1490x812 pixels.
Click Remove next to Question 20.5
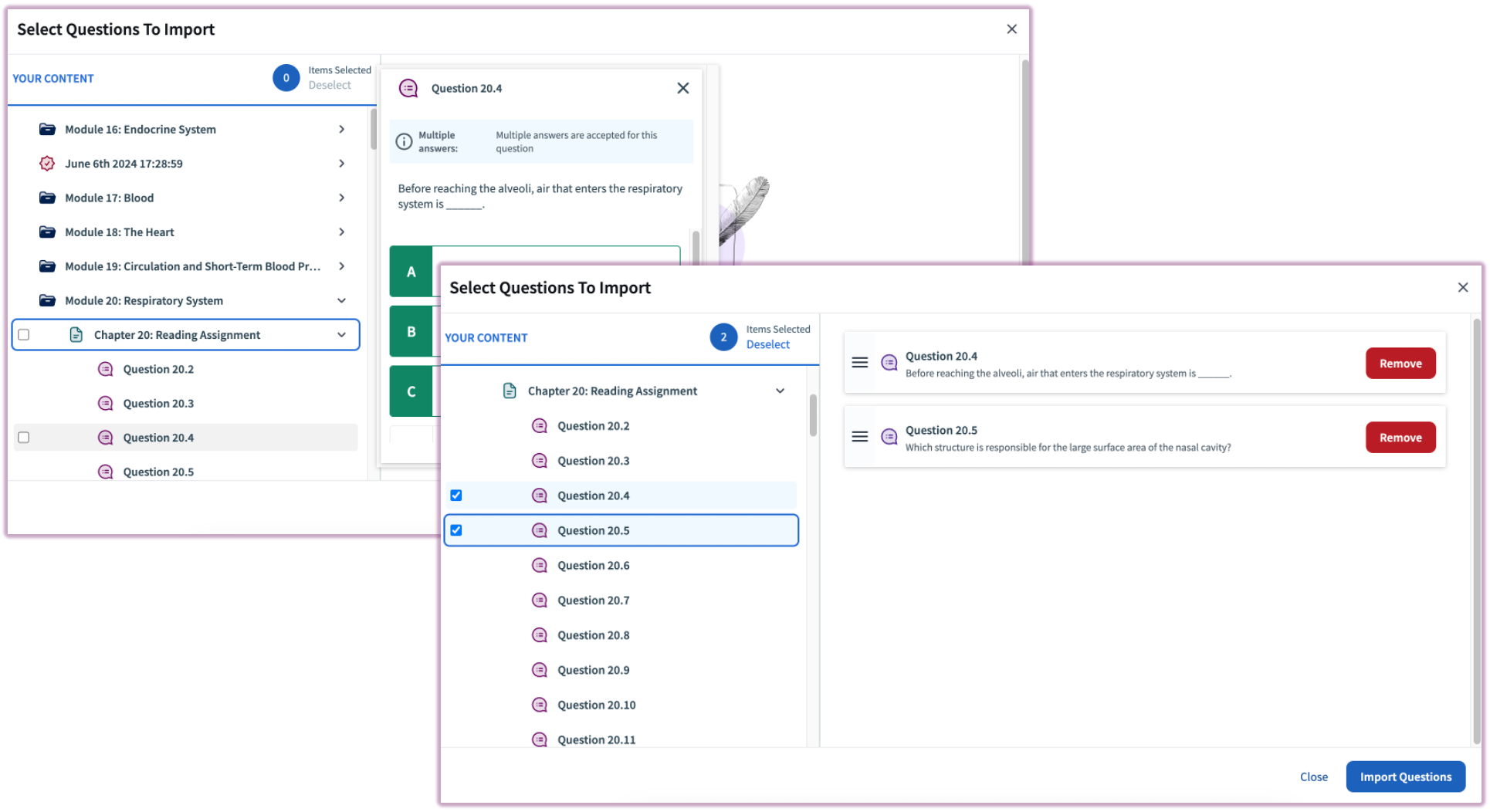click(x=1400, y=437)
